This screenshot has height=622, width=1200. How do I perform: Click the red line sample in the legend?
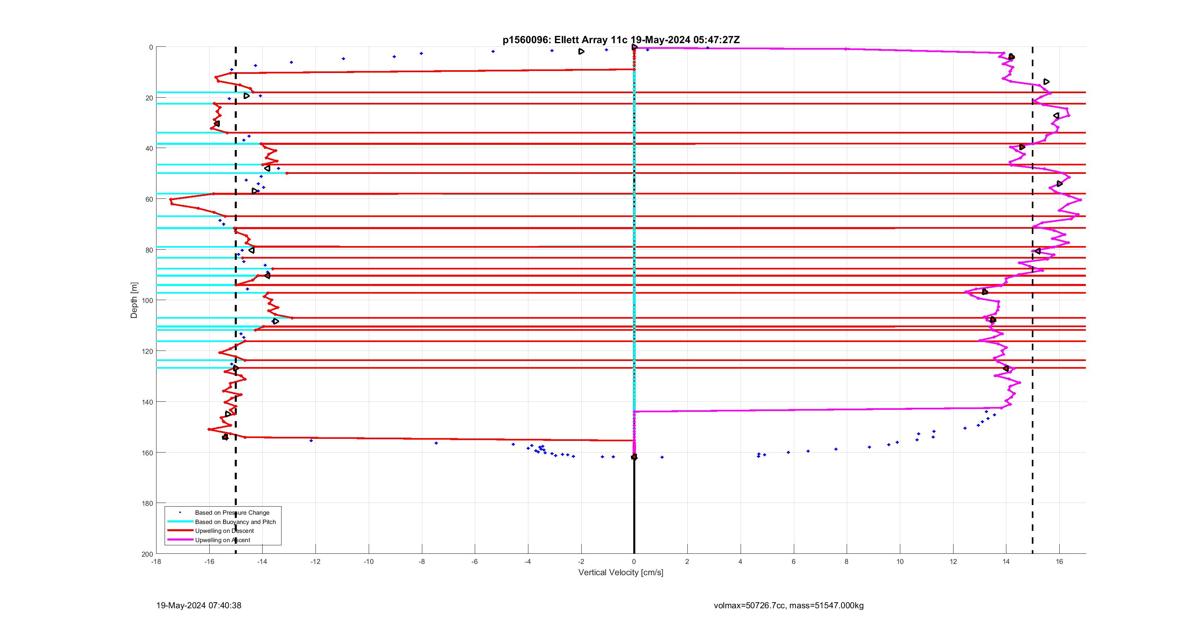coord(179,531)
